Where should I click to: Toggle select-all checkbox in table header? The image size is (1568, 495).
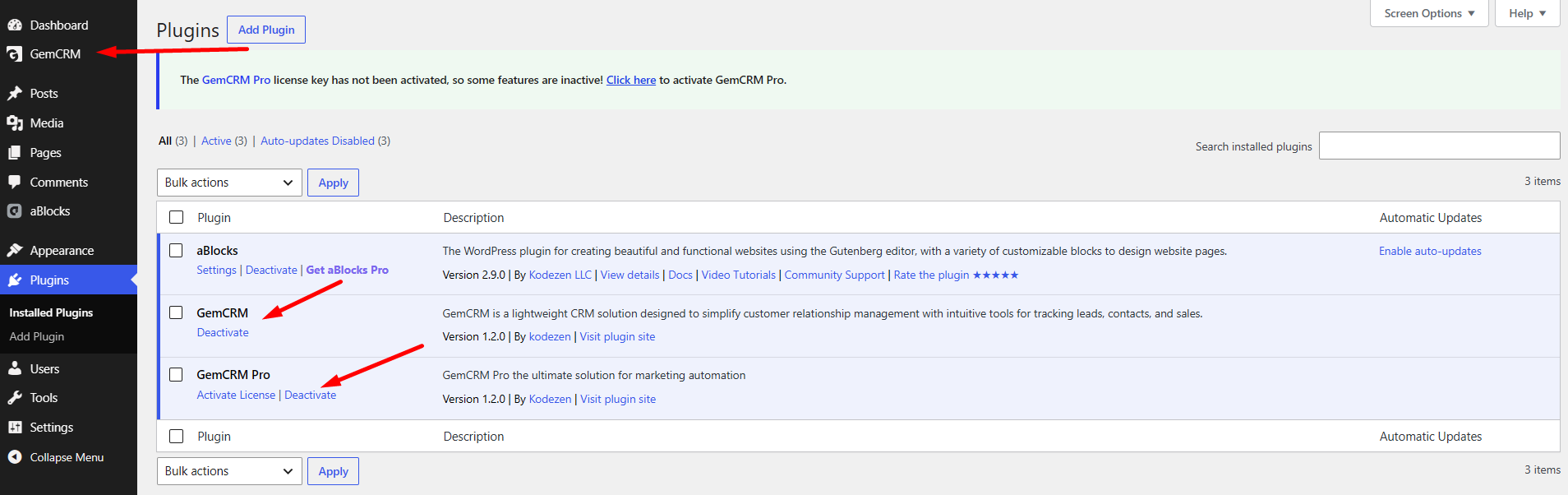[x=177, y=217]
